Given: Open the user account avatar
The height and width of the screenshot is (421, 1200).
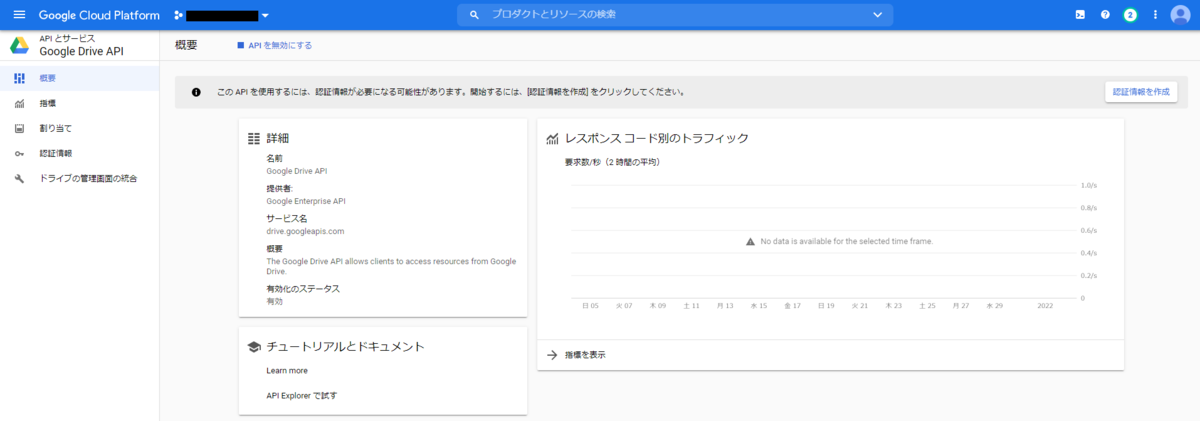Looking at the screenshot, I should 1180,15.
